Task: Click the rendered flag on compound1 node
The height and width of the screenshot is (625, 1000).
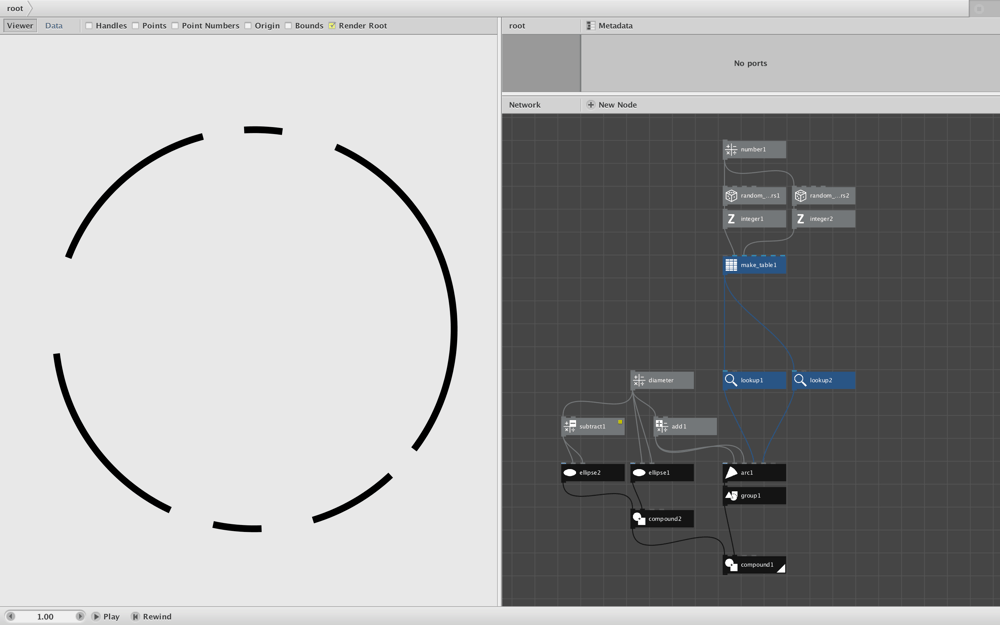Action: [780, 568]
